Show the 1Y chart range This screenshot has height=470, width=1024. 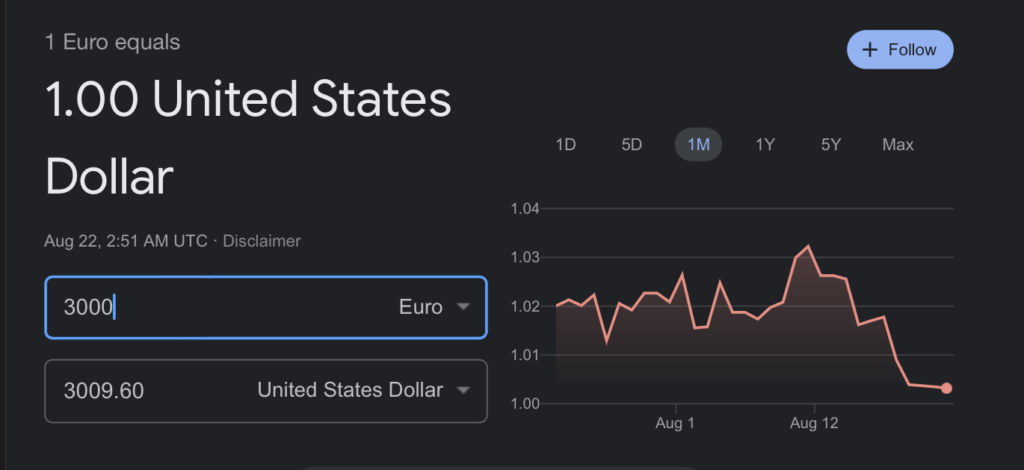pos(765,145)
